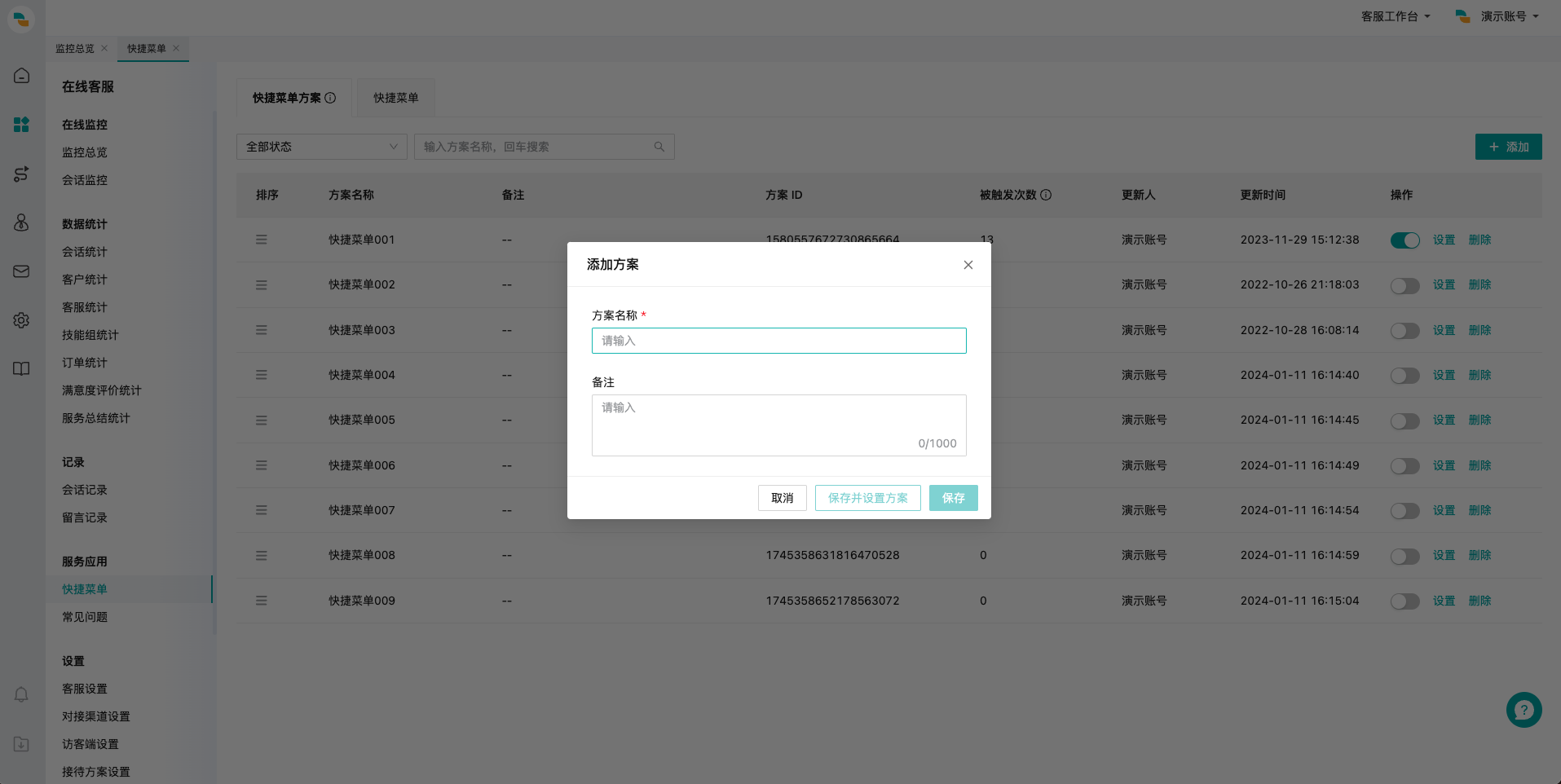Click drag handle icon for 快捷菜单003
Screen dimensions: 1561x784
pos(262,330)
